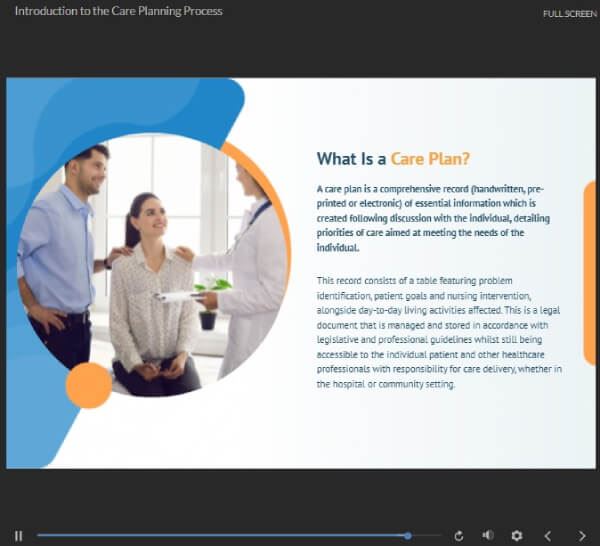Click the 'What Is a Care Plan?' heading
The height and width of the screenshot is (546, 600).
click(393, 159)
